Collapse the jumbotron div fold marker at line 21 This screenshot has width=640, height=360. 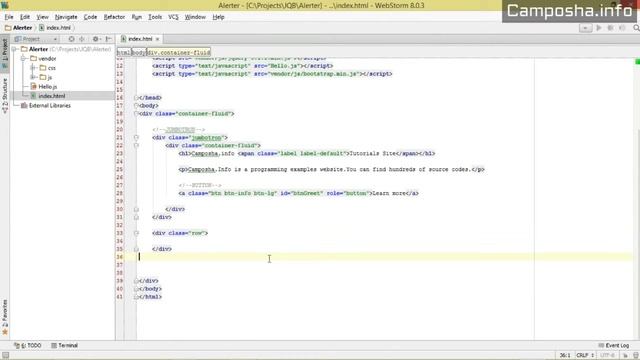(136, 138)
